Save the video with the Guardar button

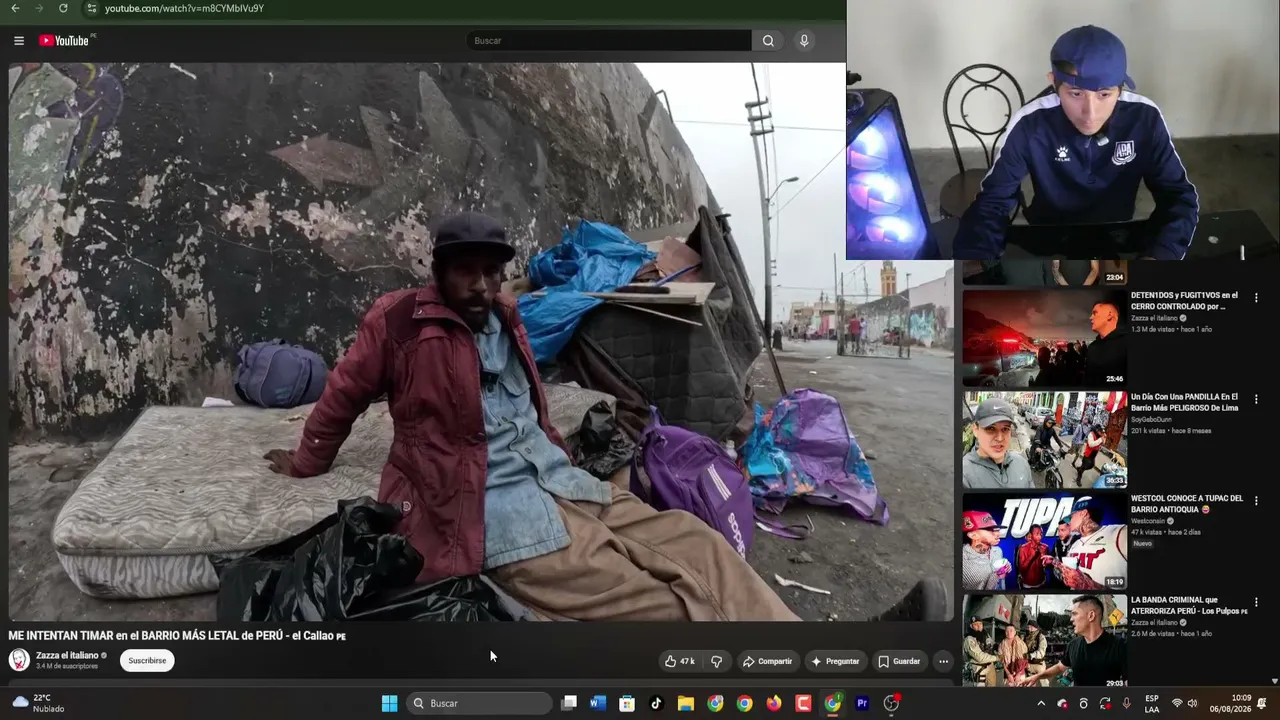(x=899, y=661)
